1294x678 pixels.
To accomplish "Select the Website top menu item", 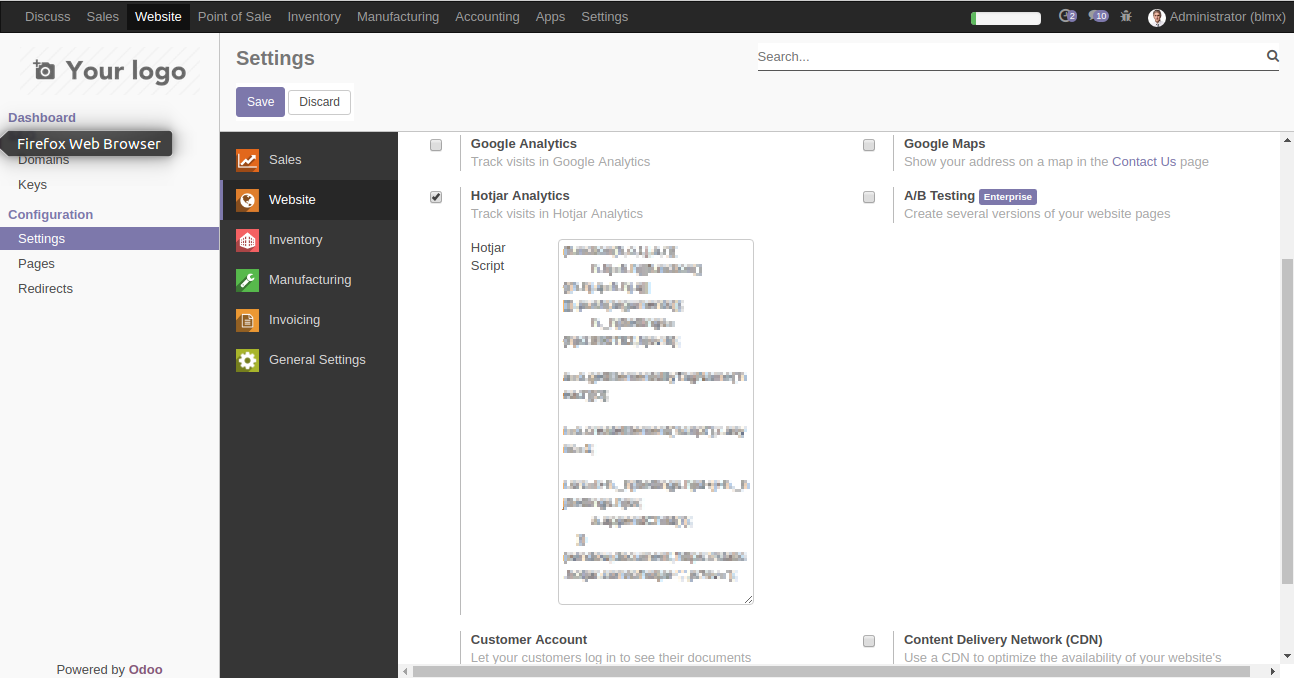I will coord(158,17).
